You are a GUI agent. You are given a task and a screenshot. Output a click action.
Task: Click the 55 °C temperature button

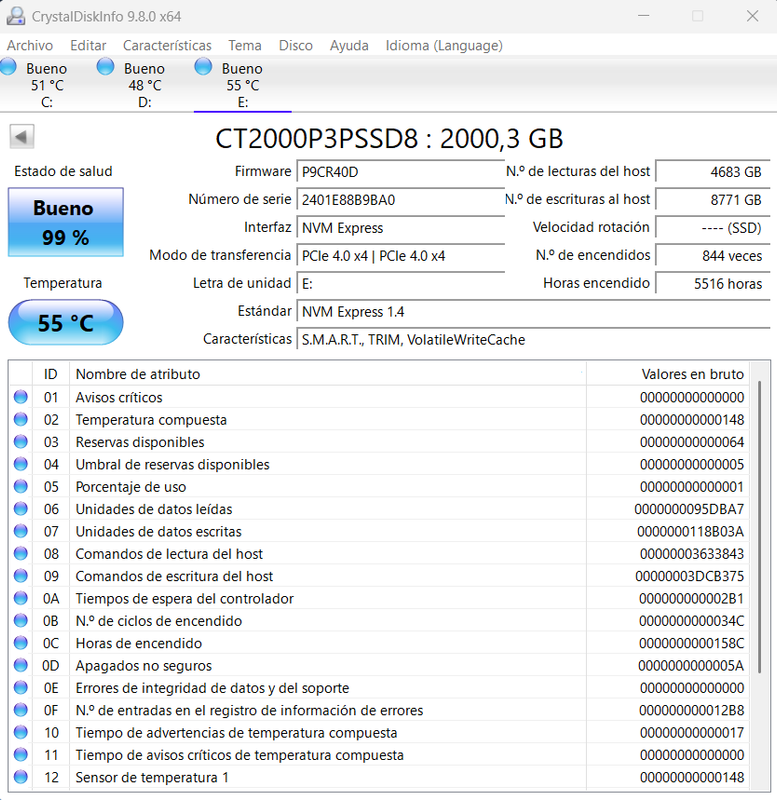tap(66, 322)
